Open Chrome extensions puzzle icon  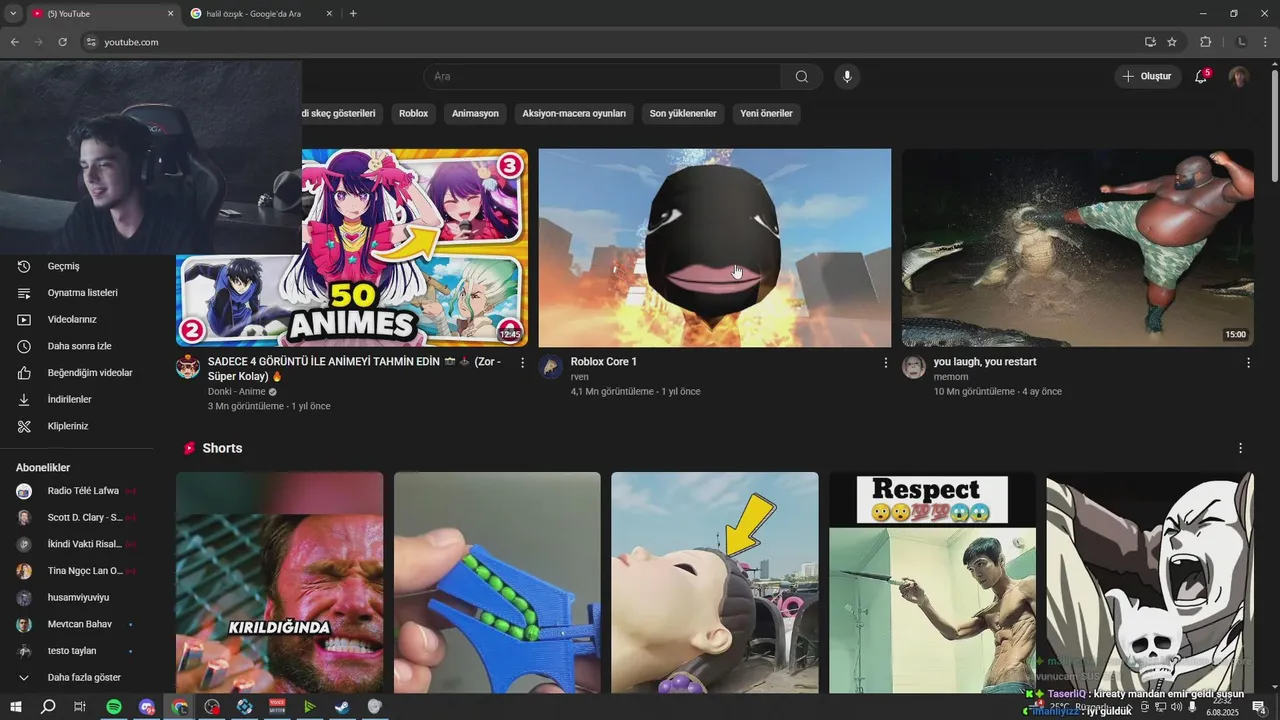(x=1205, y=42)
